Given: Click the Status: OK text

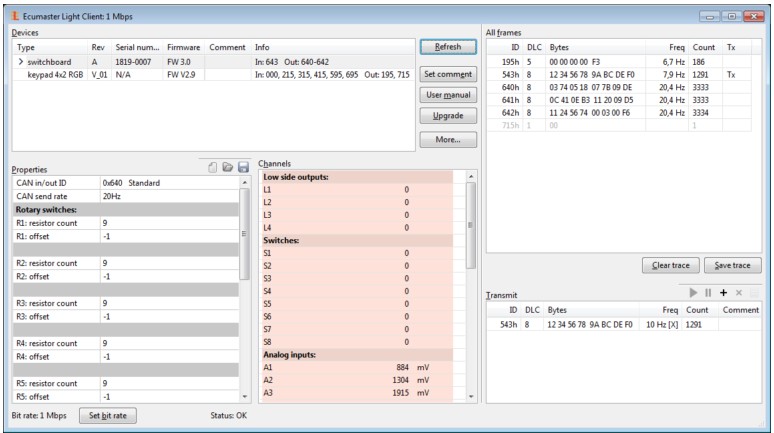Looking at the screenshot, I should [x=229, y=416].
